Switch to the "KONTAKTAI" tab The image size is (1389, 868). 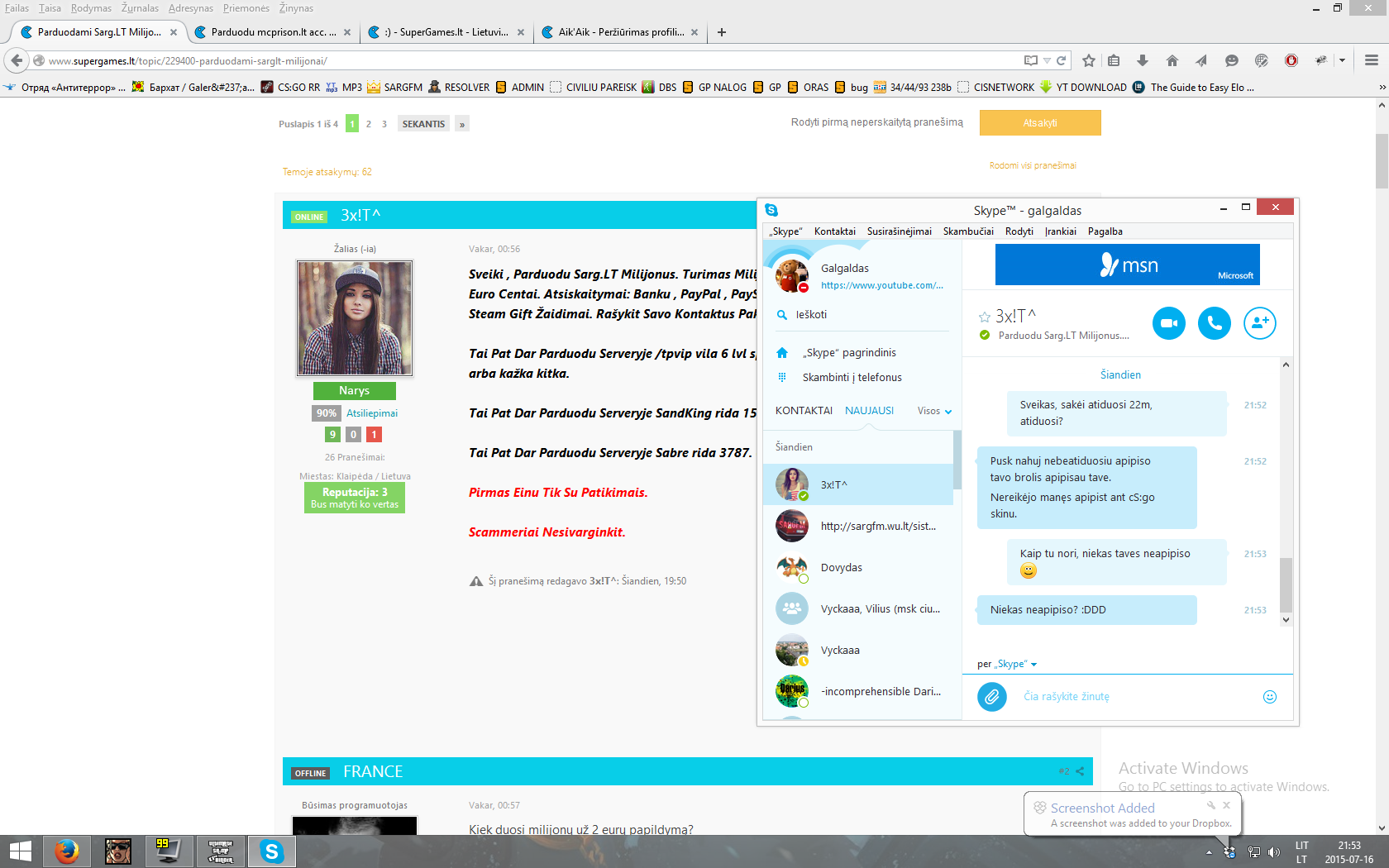pyautogui.click(x=804, y=411)
